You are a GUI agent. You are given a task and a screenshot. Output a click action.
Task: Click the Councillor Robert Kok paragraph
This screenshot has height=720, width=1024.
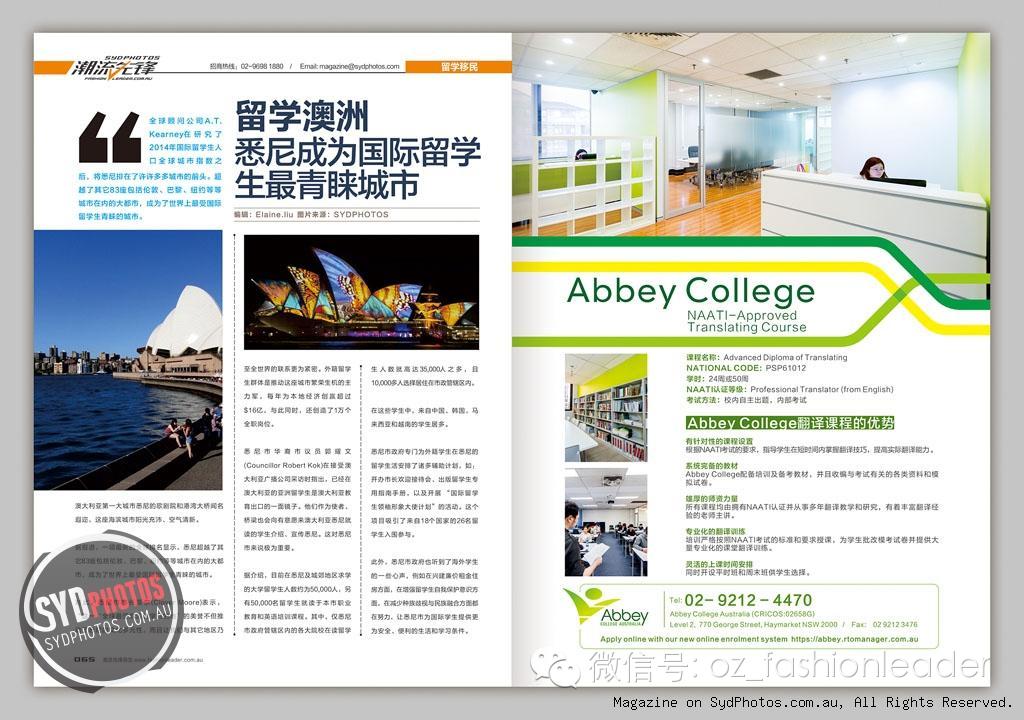[x=297, y=500]
